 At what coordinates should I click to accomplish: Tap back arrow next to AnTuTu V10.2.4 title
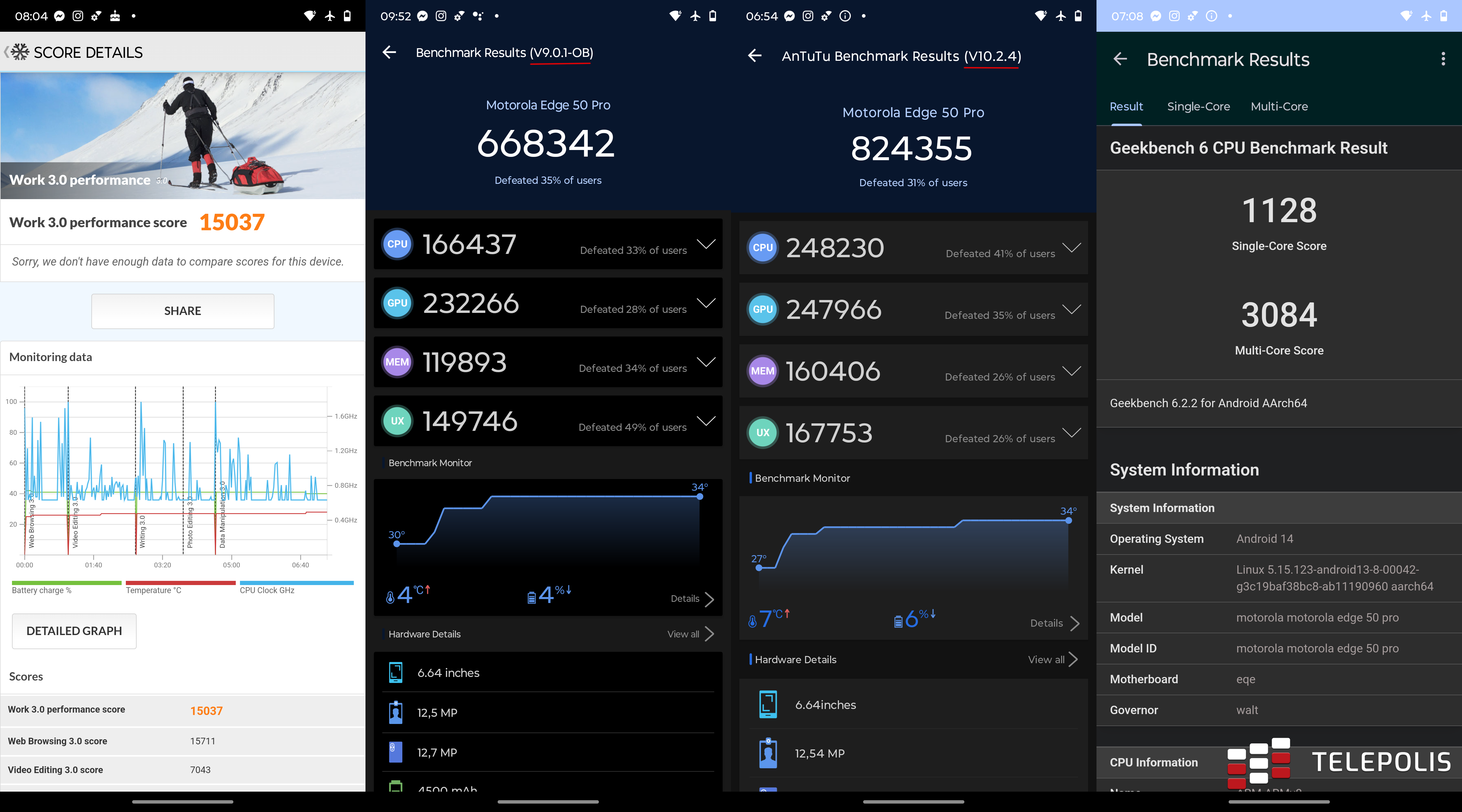click(755, 56)
